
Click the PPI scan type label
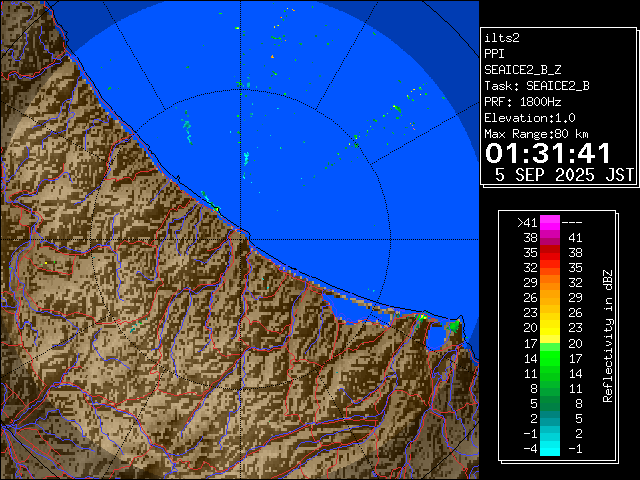(494, 54)
